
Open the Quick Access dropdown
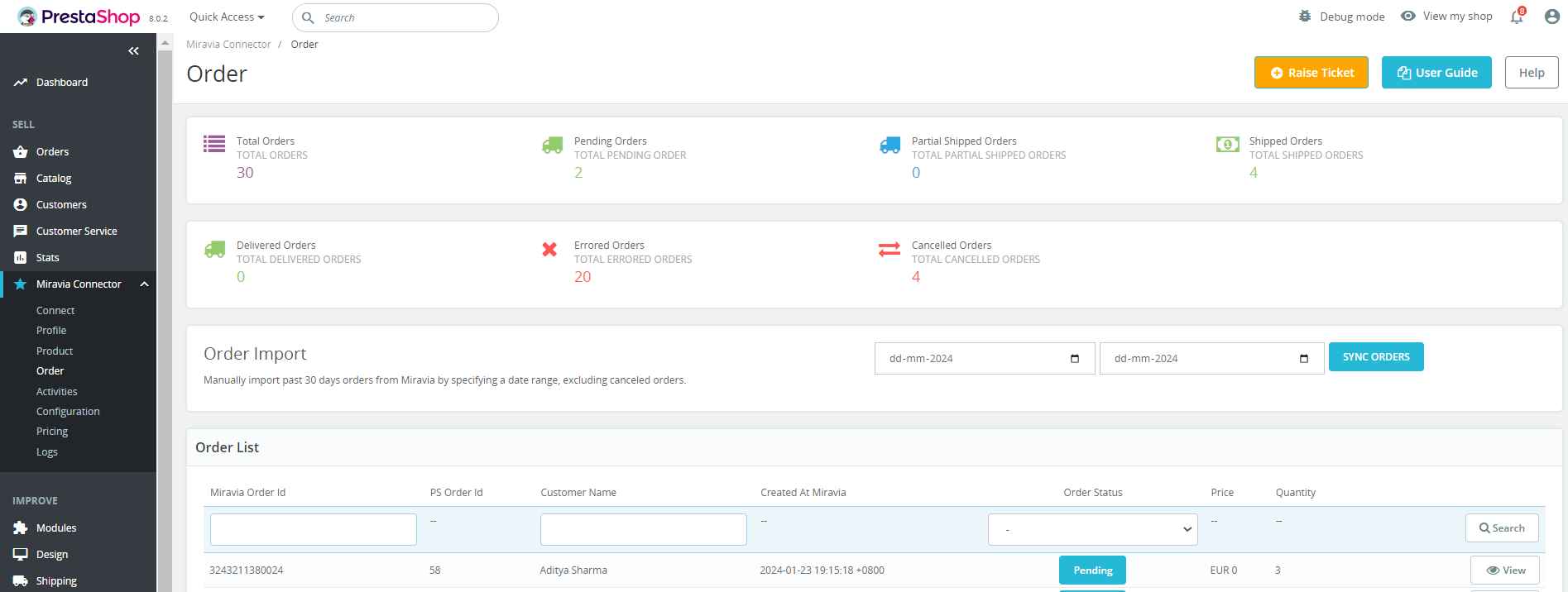coord(227,17)
